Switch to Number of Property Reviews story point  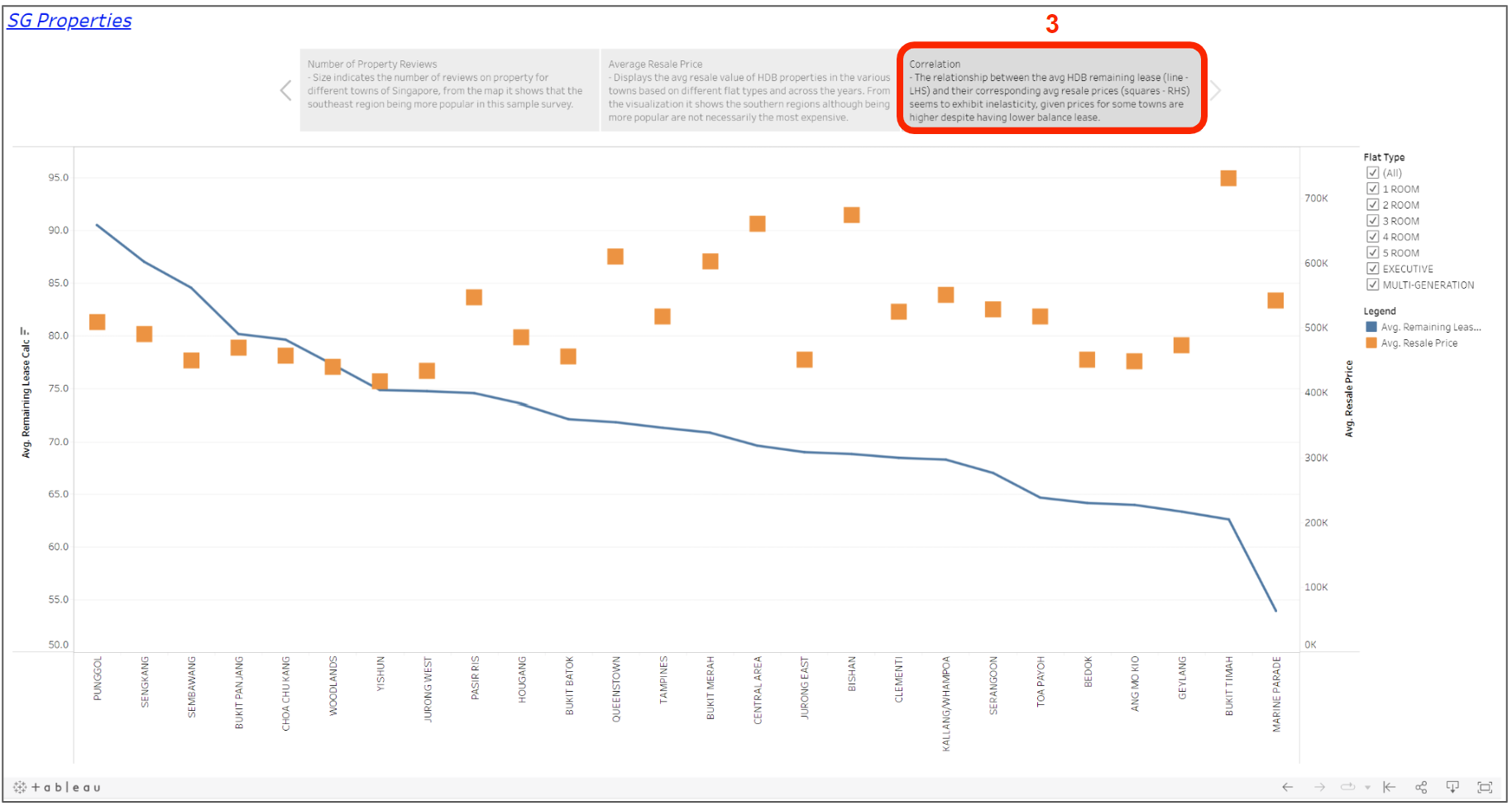[x=449, y=89]
